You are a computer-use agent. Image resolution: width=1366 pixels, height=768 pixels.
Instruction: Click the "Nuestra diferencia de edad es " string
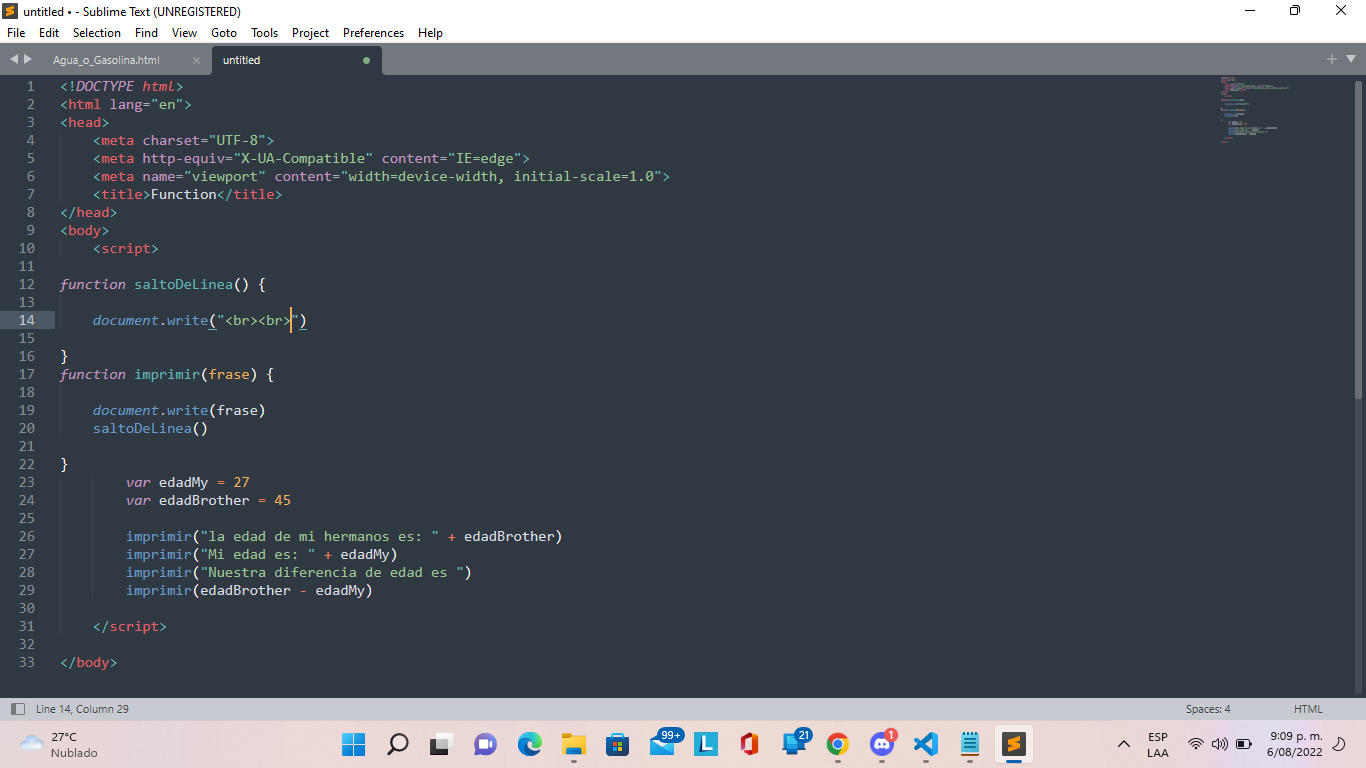[332, 572]
